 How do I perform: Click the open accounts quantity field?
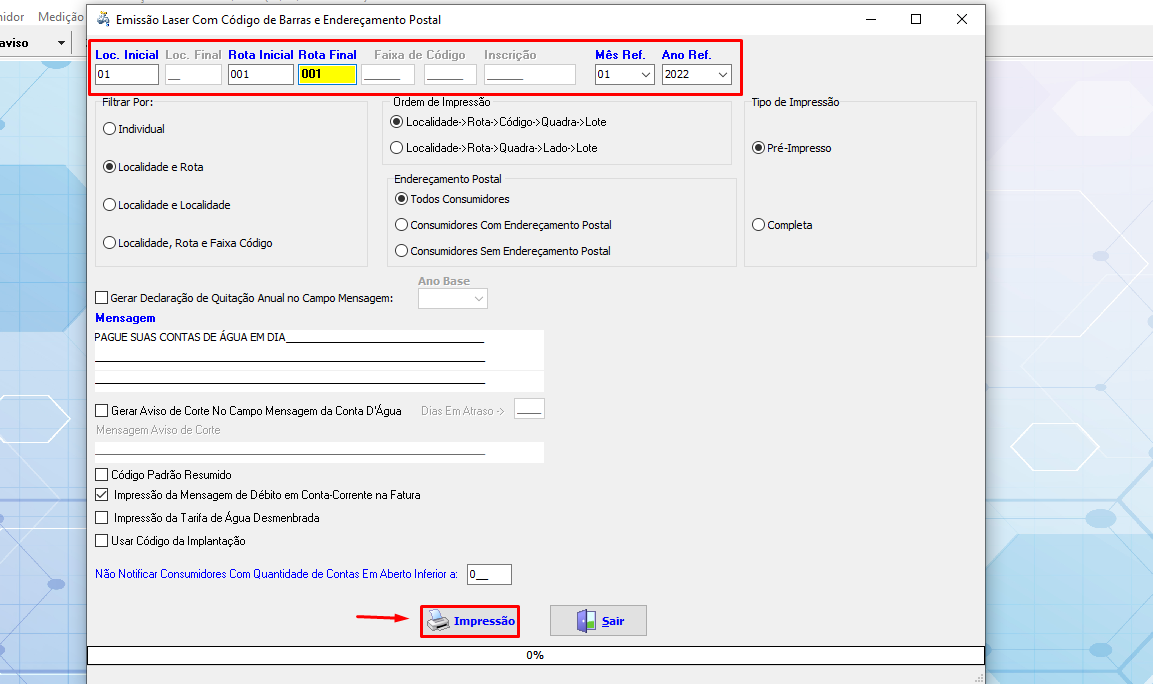coord(489,574)
